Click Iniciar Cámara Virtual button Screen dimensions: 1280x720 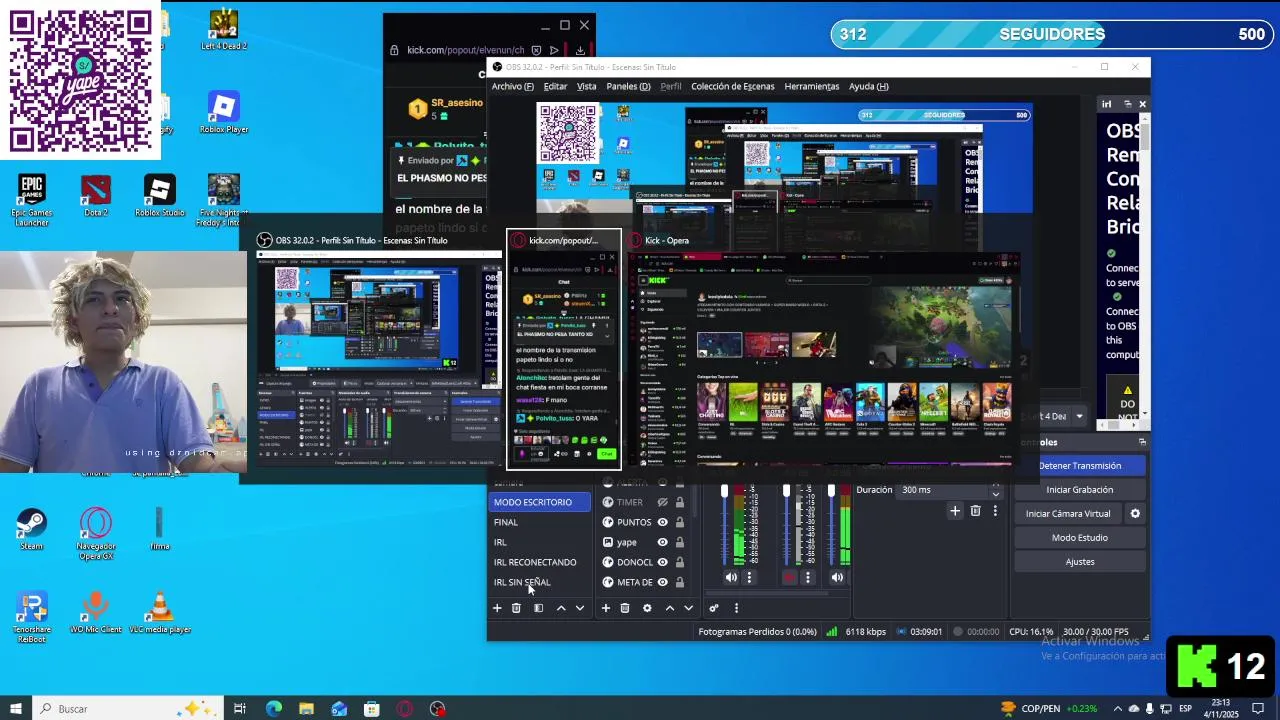click(1068, 513)
